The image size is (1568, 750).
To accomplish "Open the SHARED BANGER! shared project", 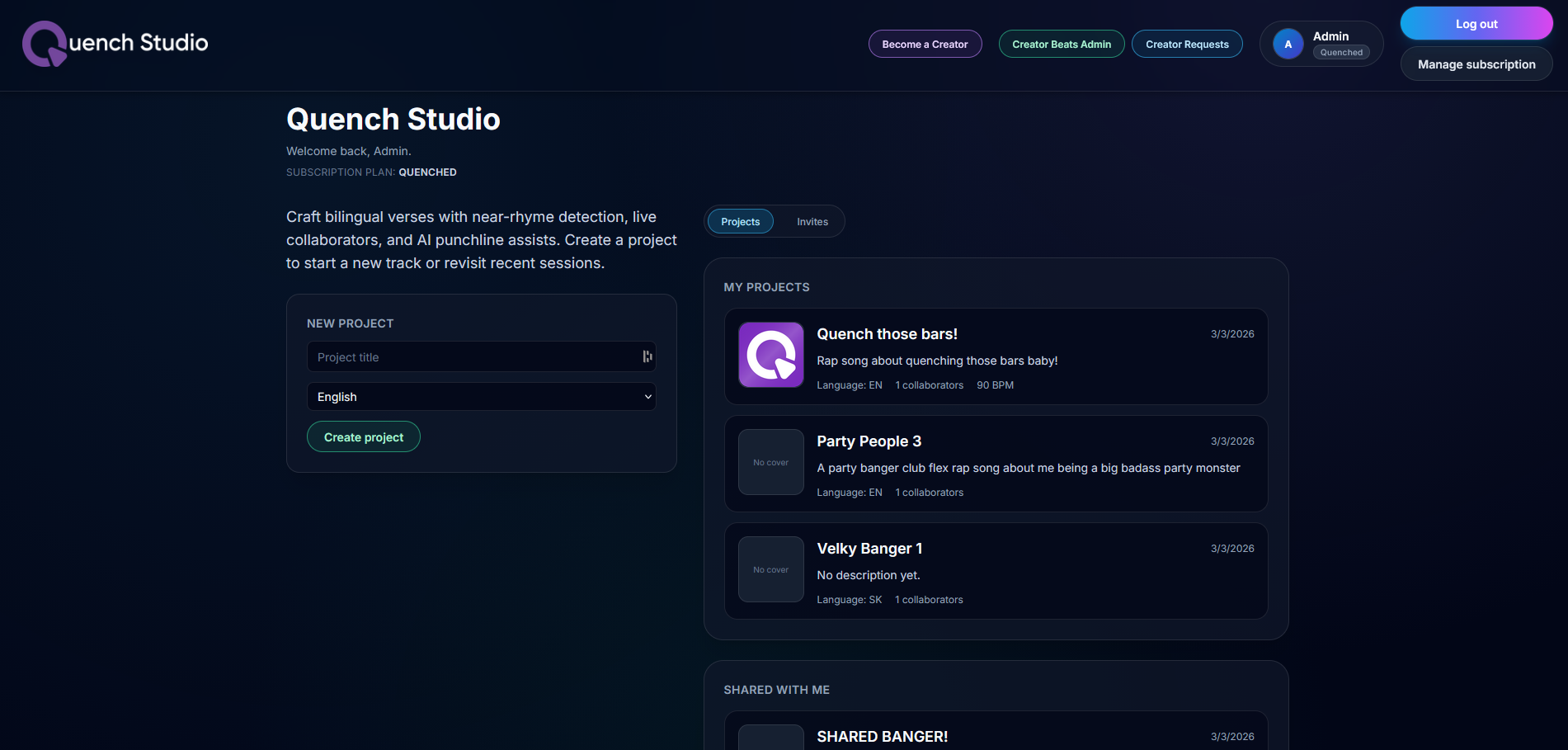I will (x=882, y=737).
